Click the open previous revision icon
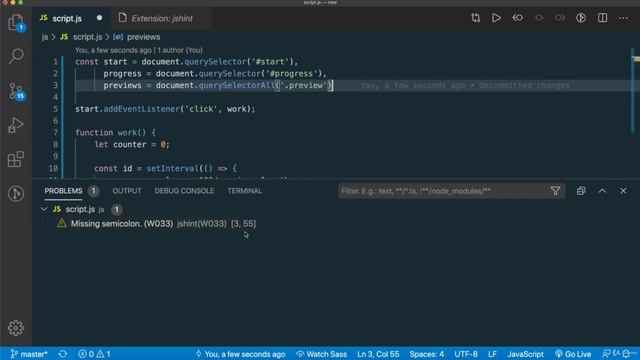 (518, 18)
